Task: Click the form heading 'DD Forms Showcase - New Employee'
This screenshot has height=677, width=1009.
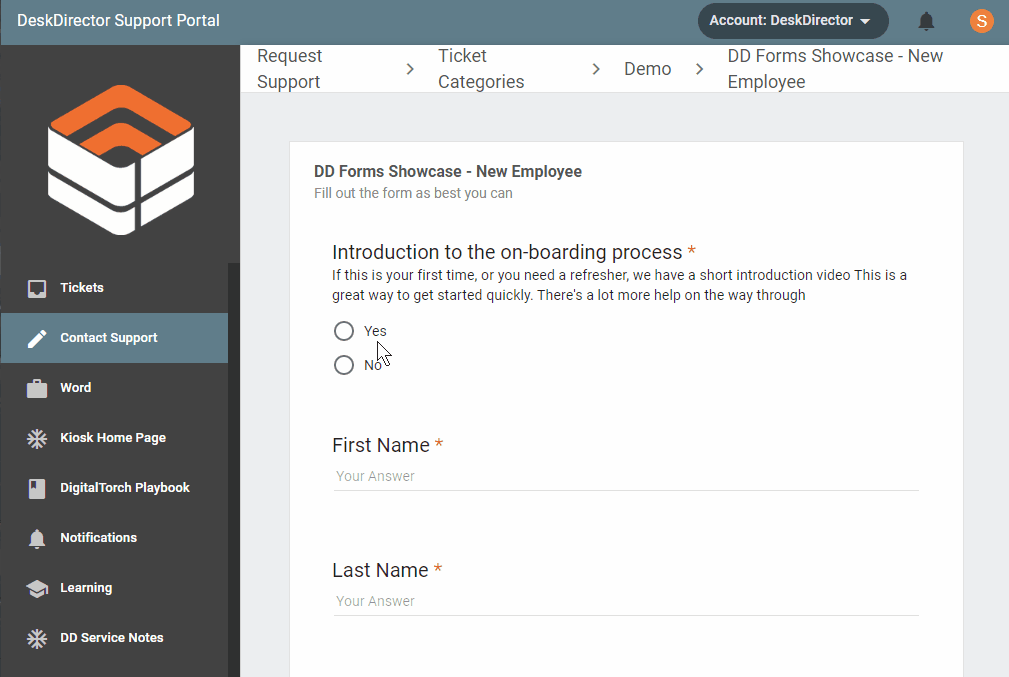Action: coord(448,172)
